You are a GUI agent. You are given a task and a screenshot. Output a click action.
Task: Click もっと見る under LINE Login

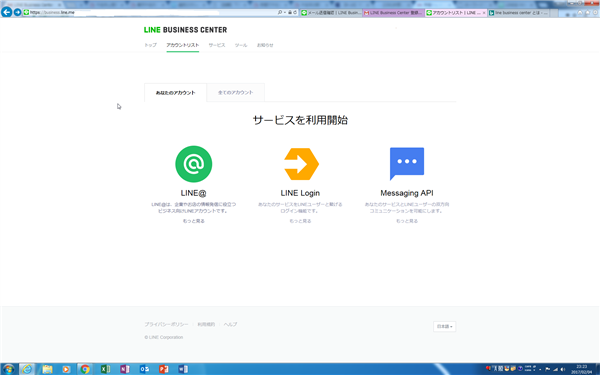pos(300,221)
